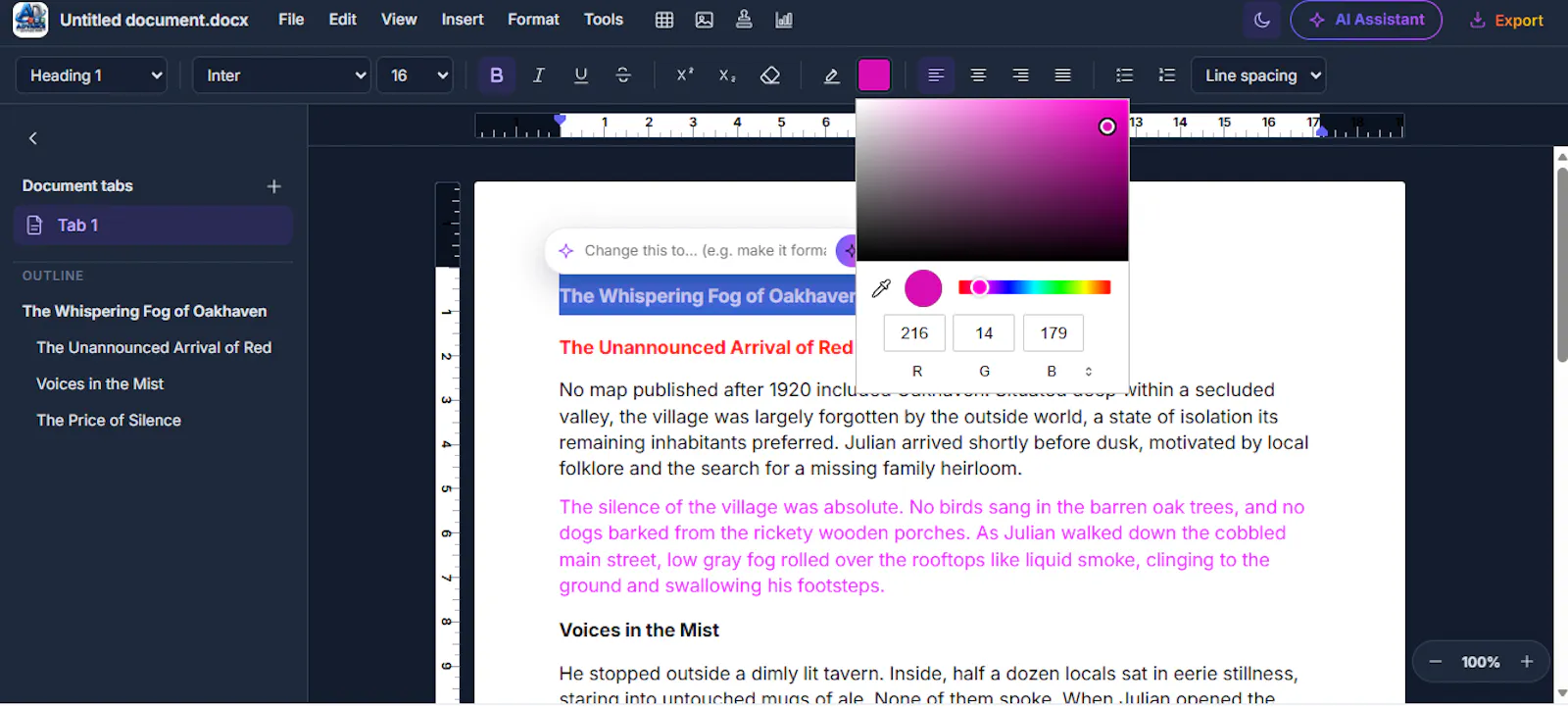Click the G value field showing 14
The height and width of the screenshot is (707, 1568).
[984, 333]
